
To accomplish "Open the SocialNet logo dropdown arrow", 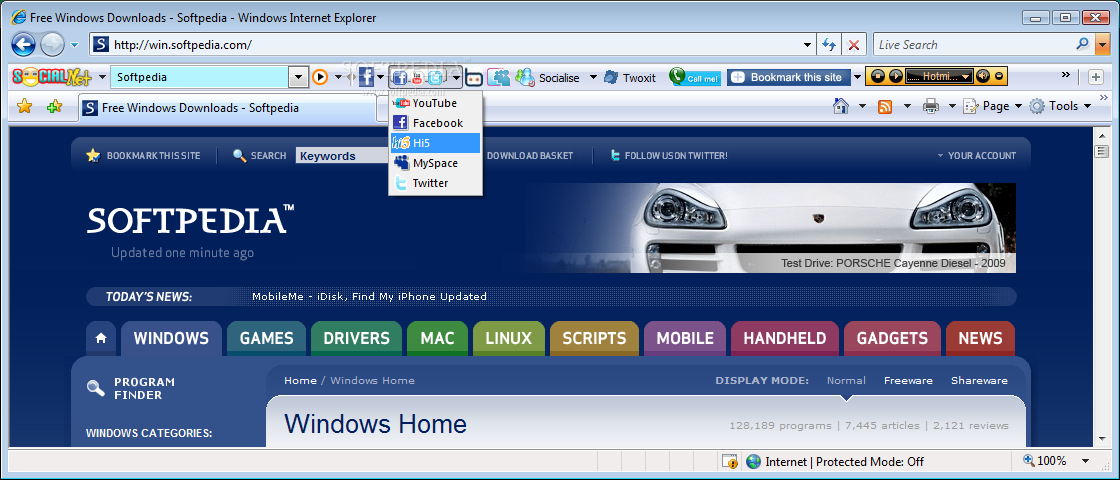I will point(102,77).
